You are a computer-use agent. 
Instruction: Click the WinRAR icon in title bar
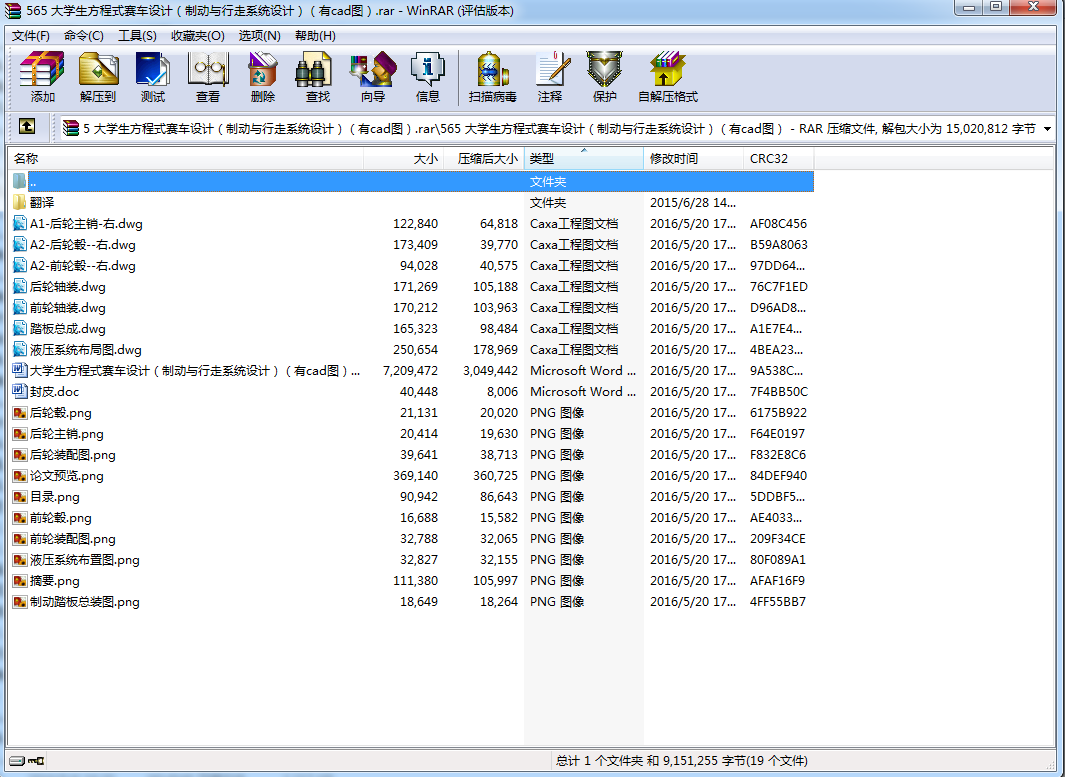(12, 11)
